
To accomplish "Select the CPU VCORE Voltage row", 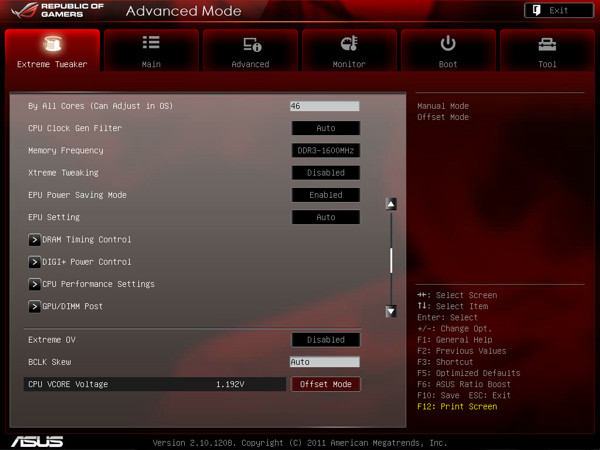I will point(155,384).
